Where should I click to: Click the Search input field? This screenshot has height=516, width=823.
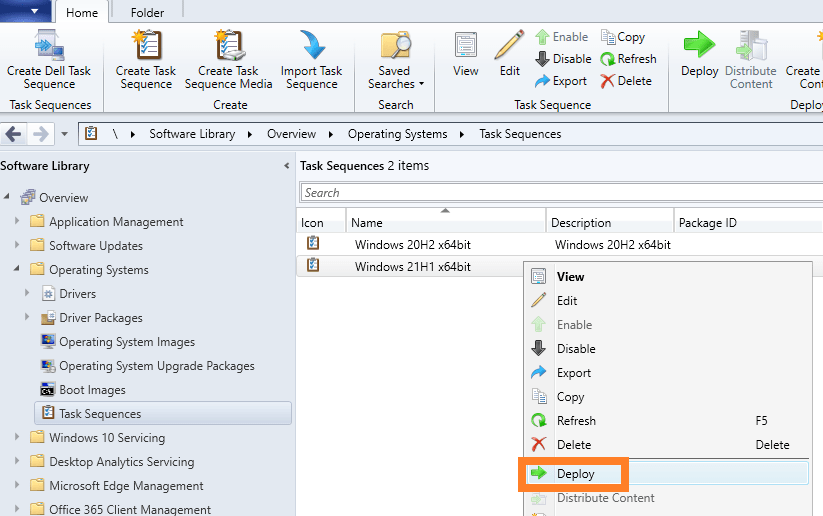click(x=562, y=193)
